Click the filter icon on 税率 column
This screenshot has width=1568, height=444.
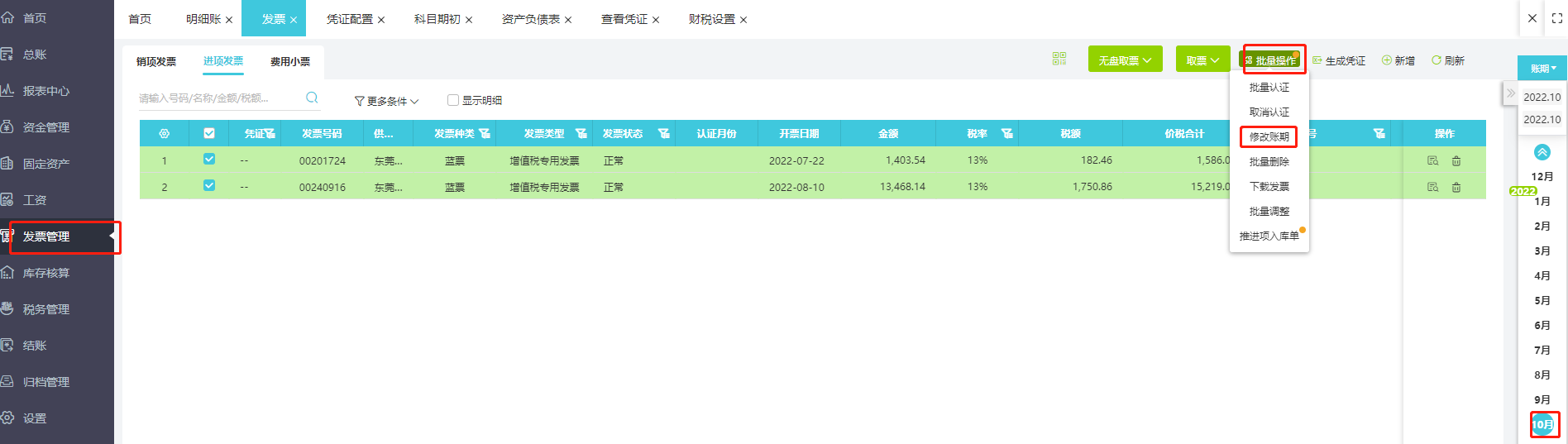point(1006,133)
